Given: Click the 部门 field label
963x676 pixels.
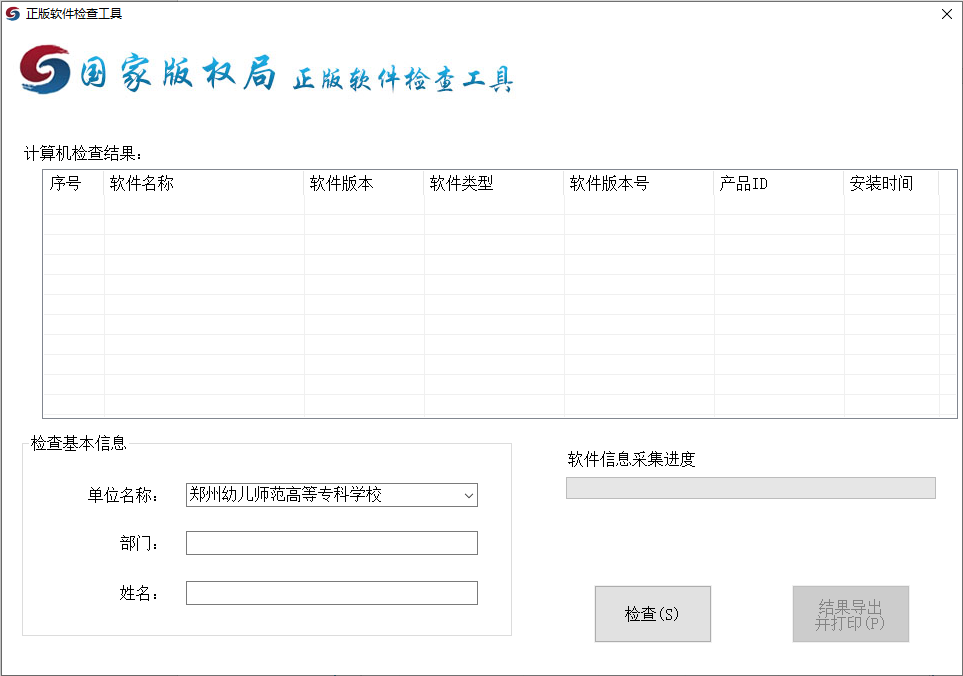Looking at the screenshot, I should [x=139, y=543].
